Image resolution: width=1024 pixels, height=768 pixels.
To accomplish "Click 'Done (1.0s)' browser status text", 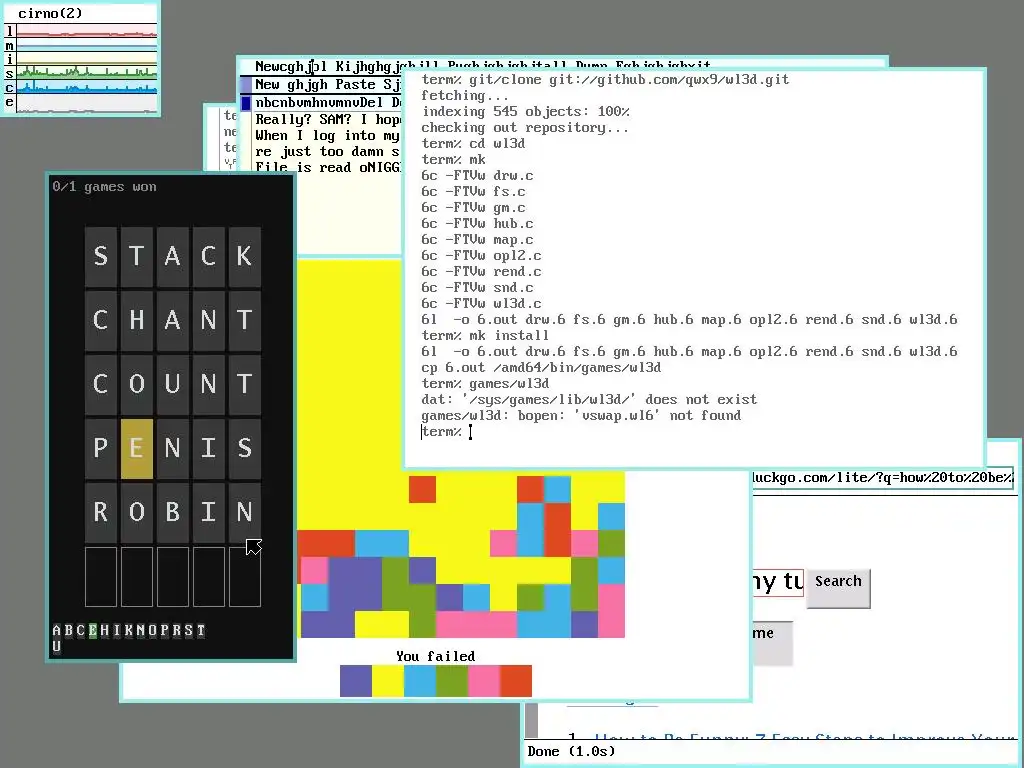I will pos(571,752).
